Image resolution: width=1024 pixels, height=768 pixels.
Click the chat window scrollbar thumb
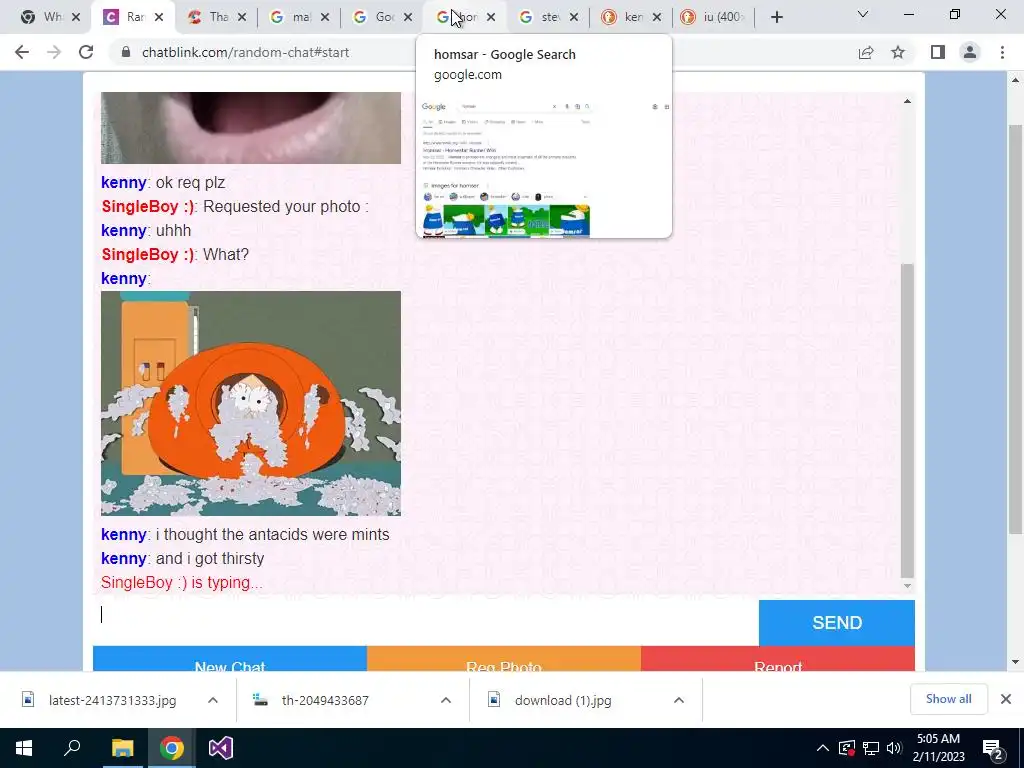pyautogui.click(x=907, y=421)
